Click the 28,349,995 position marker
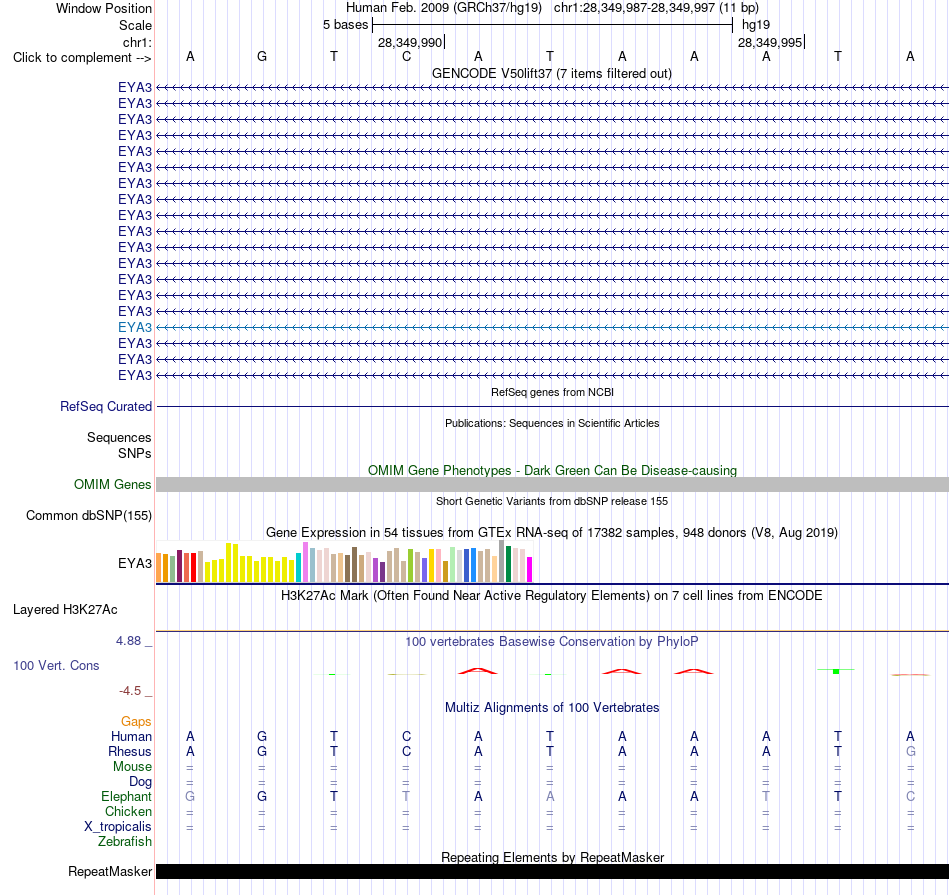 [x=770, y=42]
